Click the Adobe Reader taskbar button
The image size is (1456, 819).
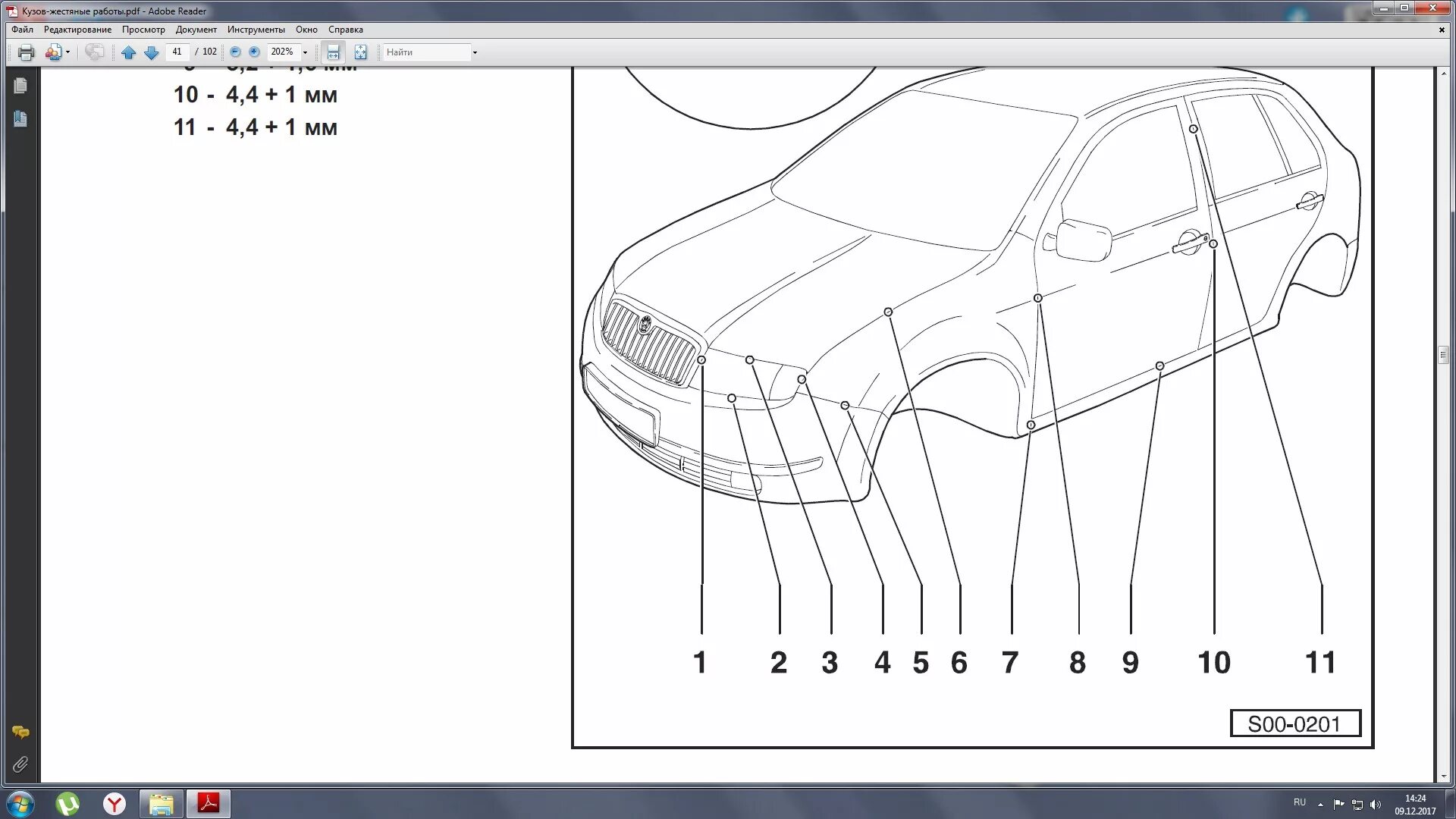click(x=209, y=804)
